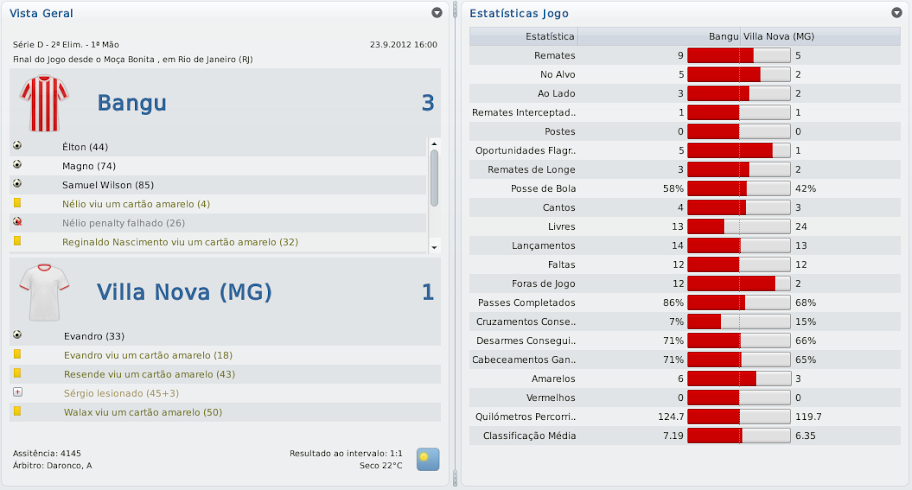Click the missed penalty icon for Nélio

pyautogui.click(x=18, y=223)
